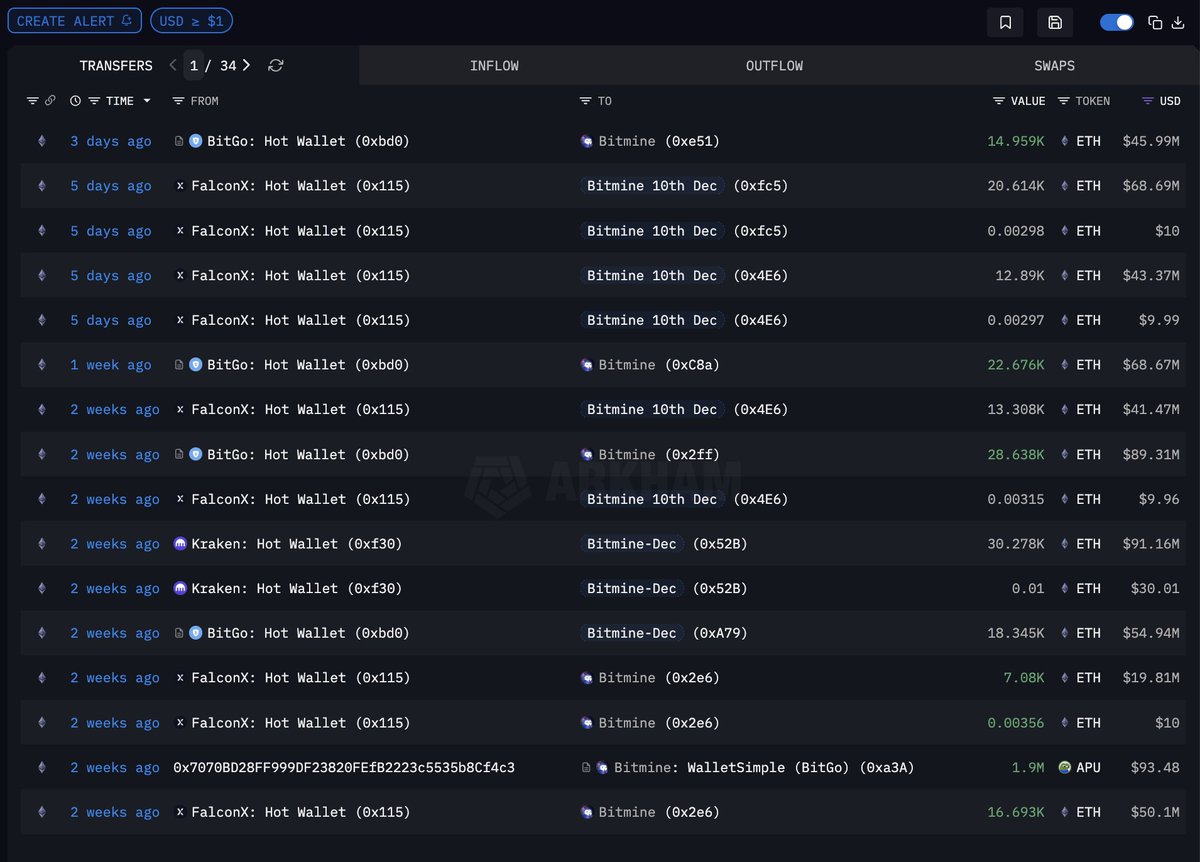Click FalconX sender in $68.69M row

point(300,186)
